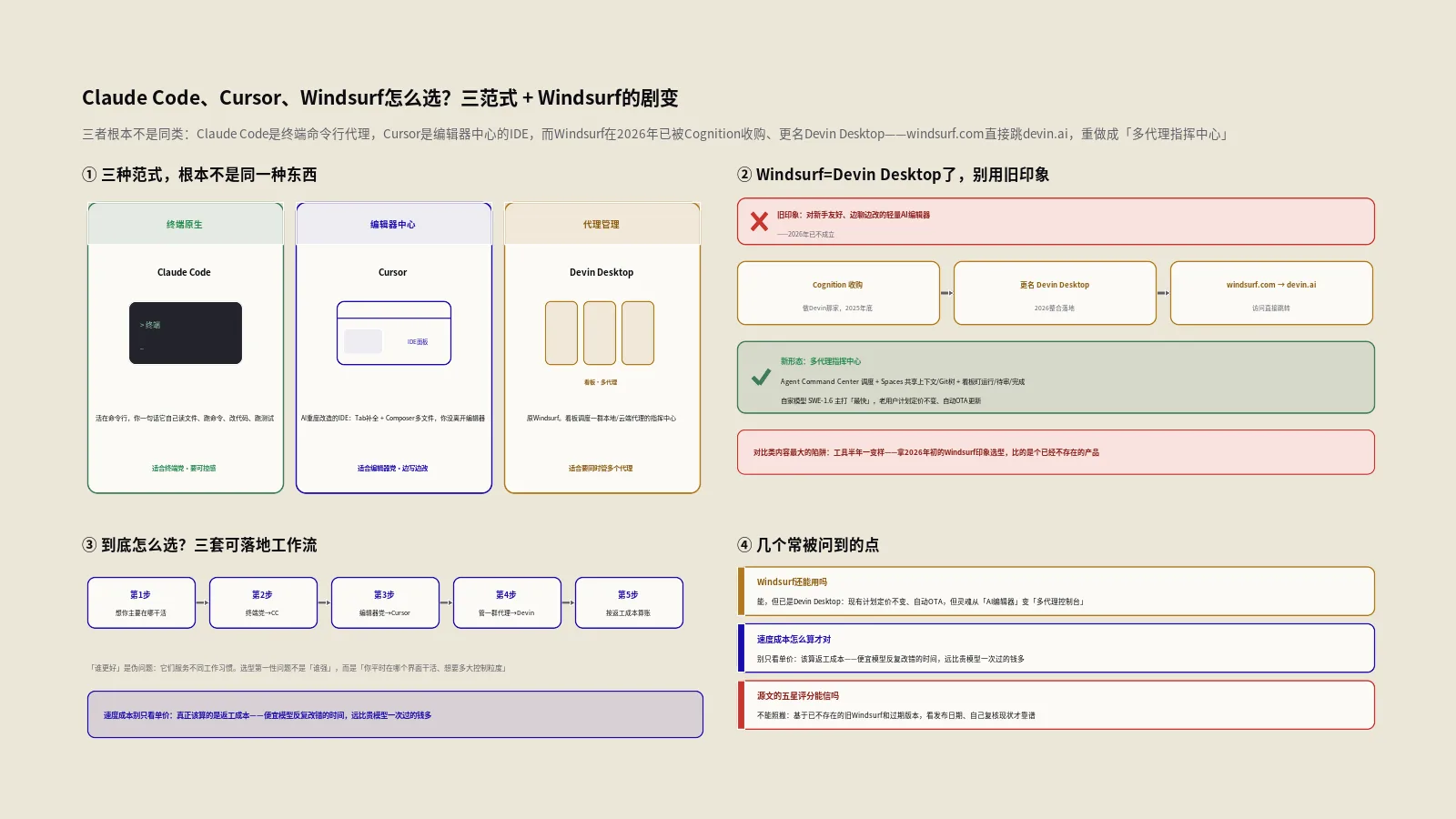Click the dark terminal illustration under Claude Code
This screenshot has height=819, width=1456.
point(186,333)
